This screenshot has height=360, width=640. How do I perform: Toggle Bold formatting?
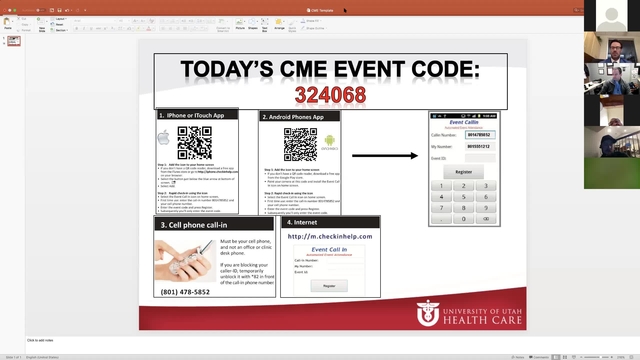click(x=77, y=29)
